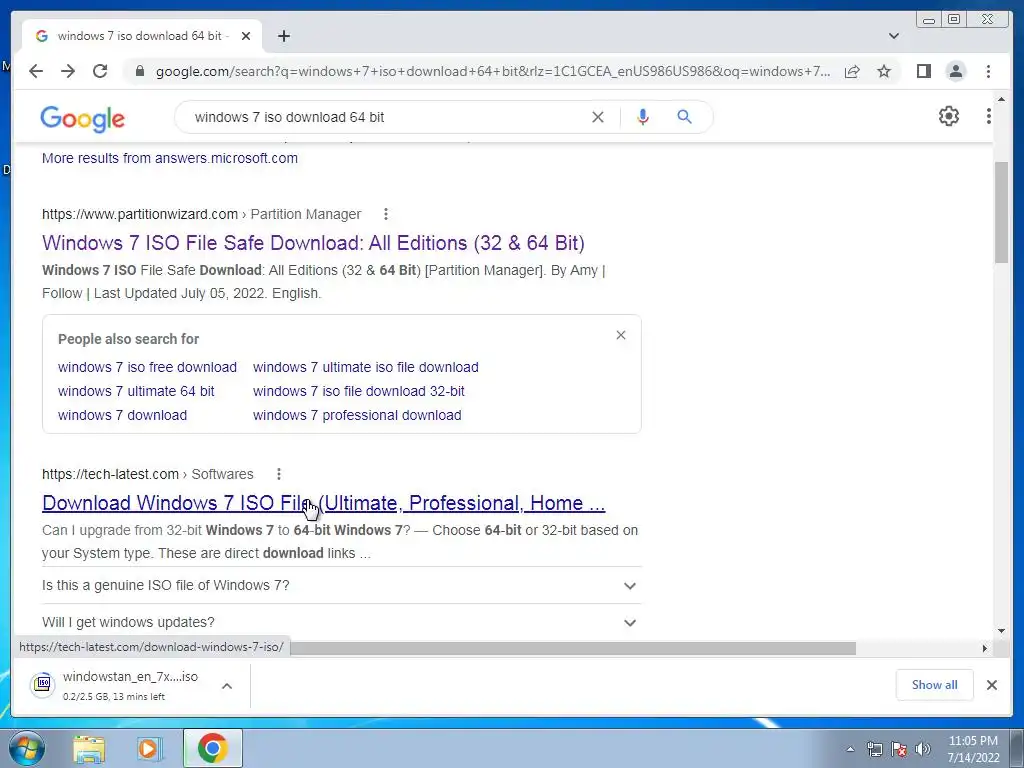Open More results from answers.microsoft.com

click(x=170, y=158)
